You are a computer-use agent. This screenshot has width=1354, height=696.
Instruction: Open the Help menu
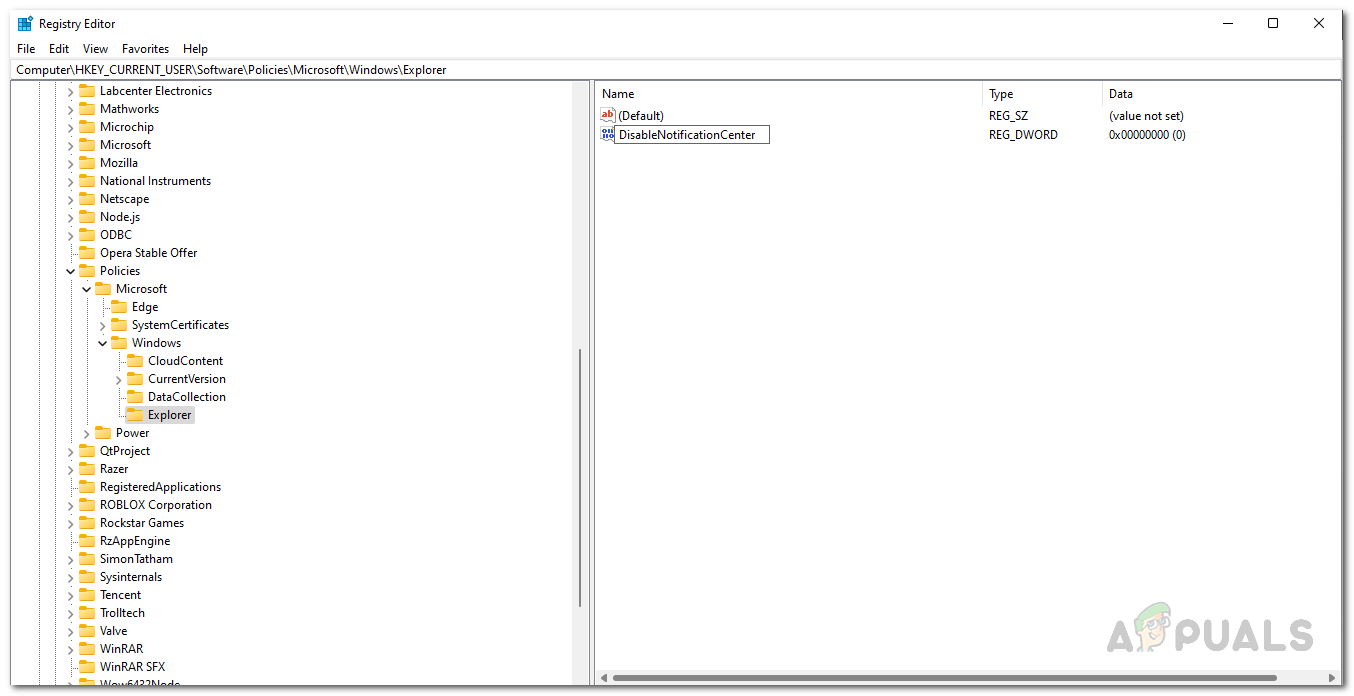[x=196, y=49]
